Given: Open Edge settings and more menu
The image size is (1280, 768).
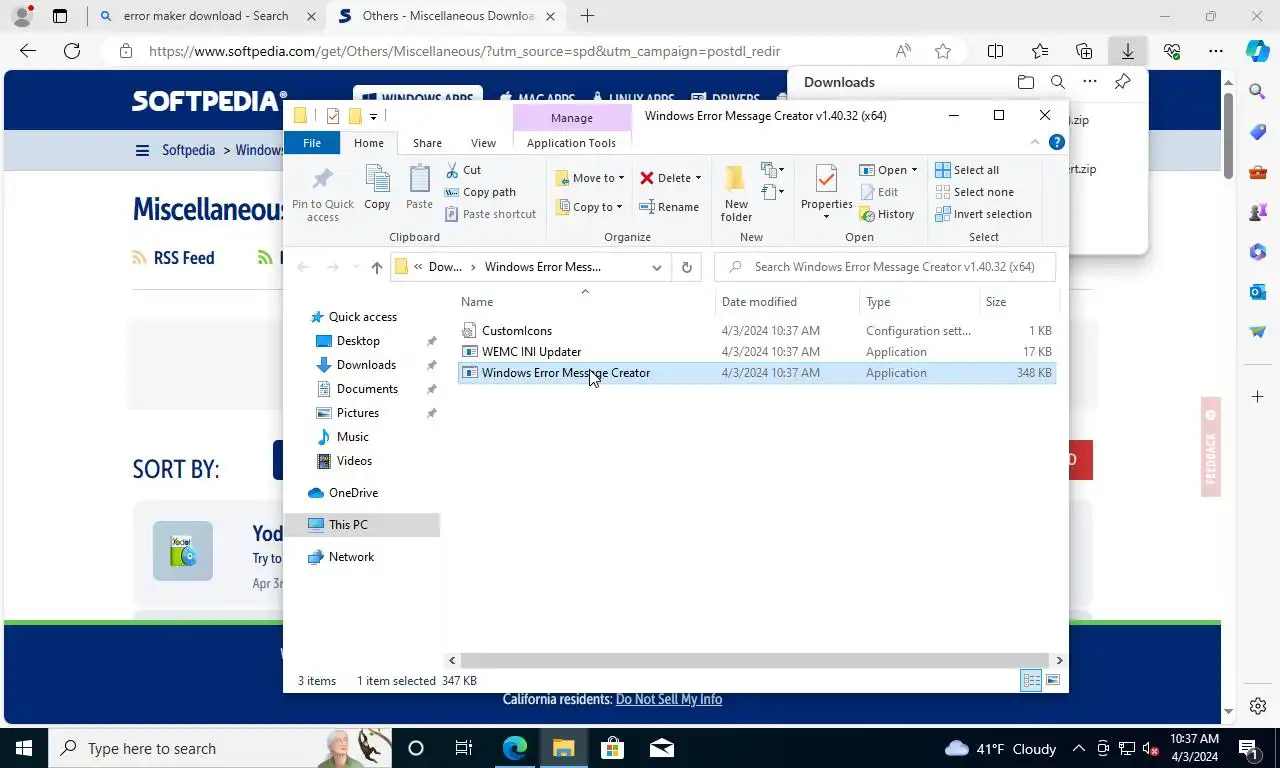Looking at the screenshot, I should coord(1215,51).
